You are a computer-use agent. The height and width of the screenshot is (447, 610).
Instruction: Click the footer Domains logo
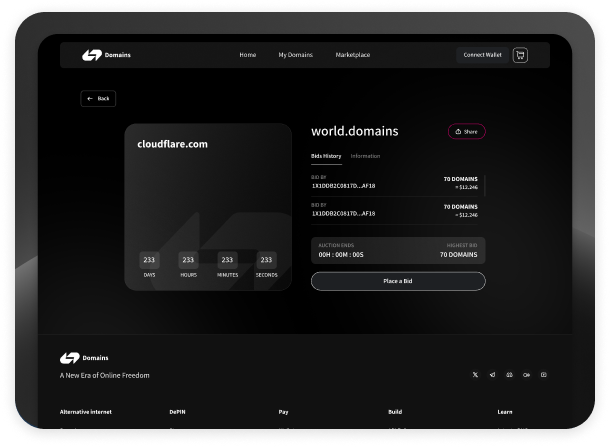84,358
